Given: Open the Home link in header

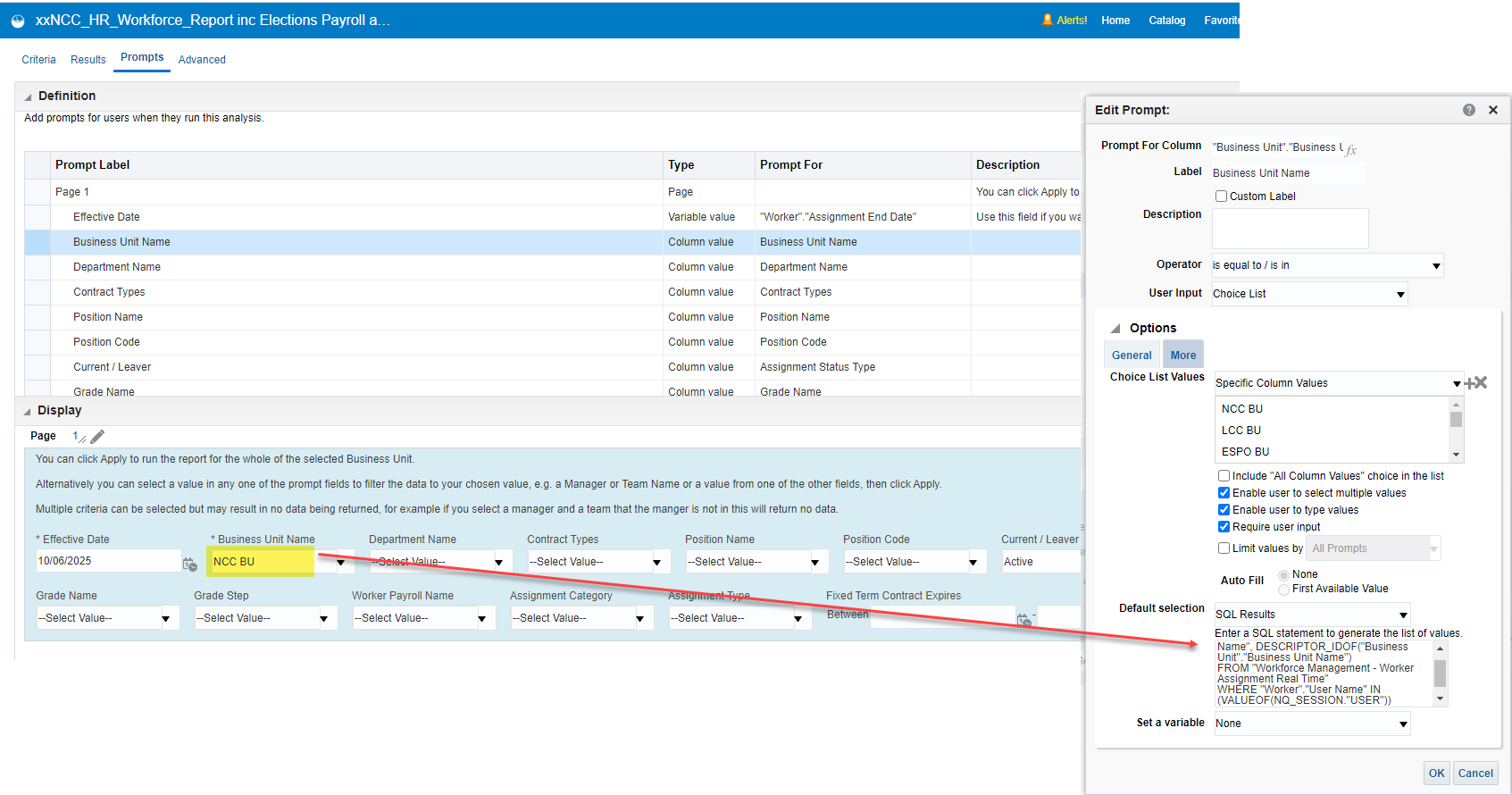Looking at the screenshot, I should (1115, 21).
